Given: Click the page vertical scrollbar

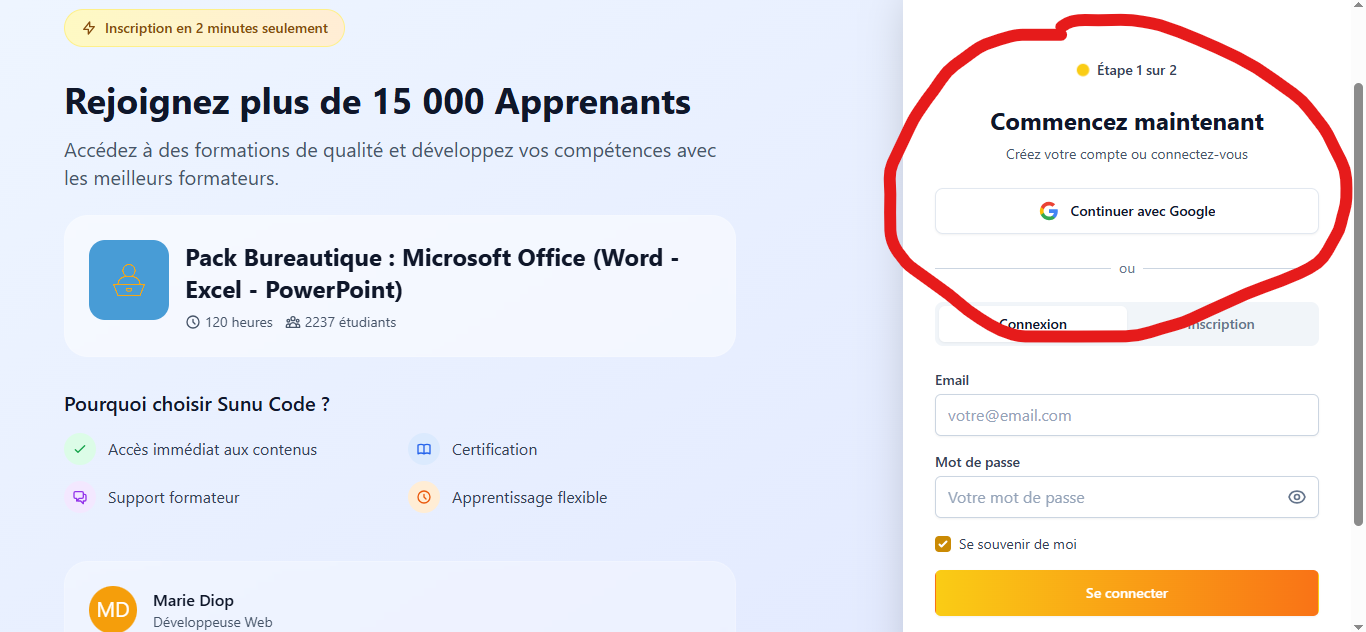Looking at the screenshot, I should 1358,303.
